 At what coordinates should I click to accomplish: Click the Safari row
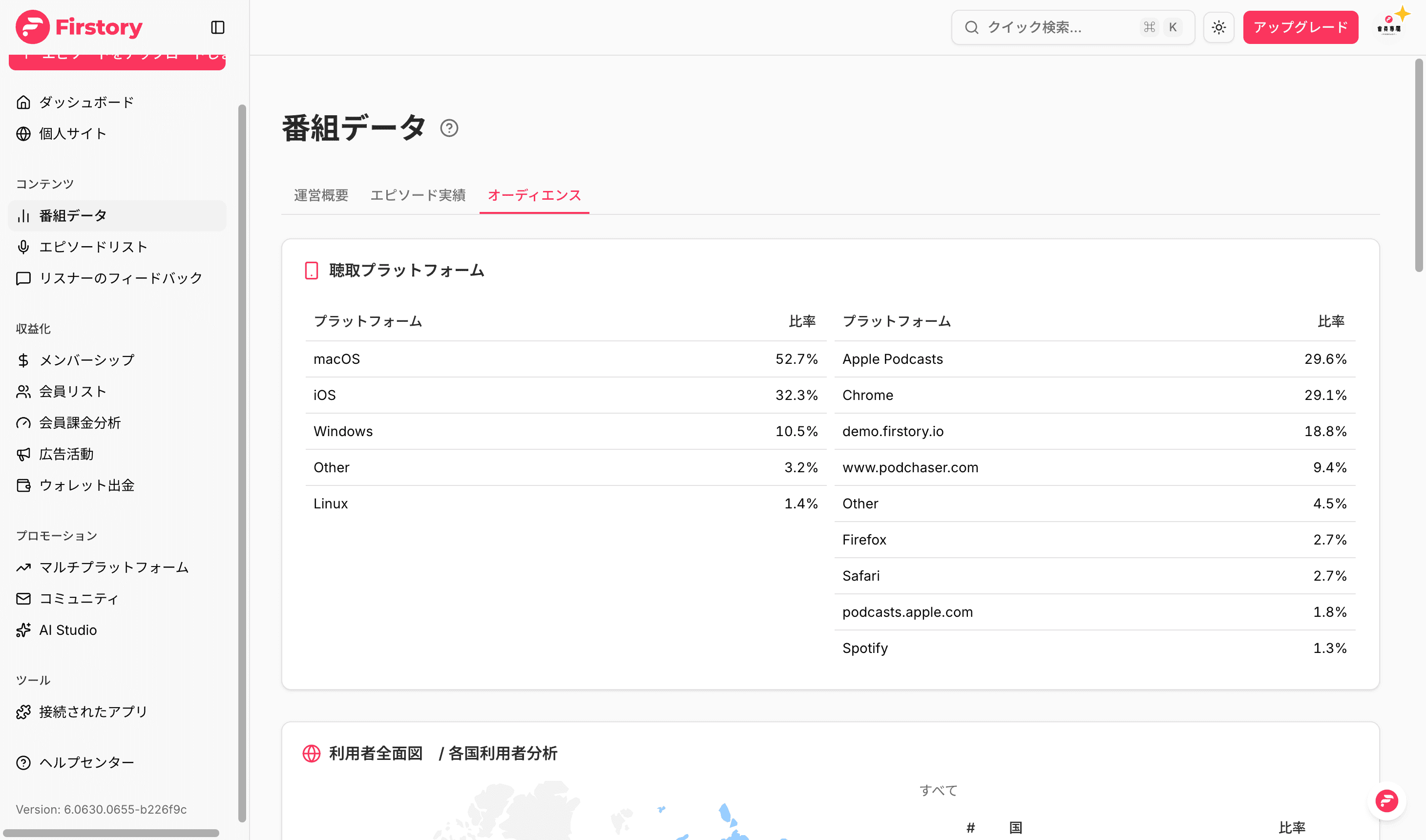point(1095,576)
